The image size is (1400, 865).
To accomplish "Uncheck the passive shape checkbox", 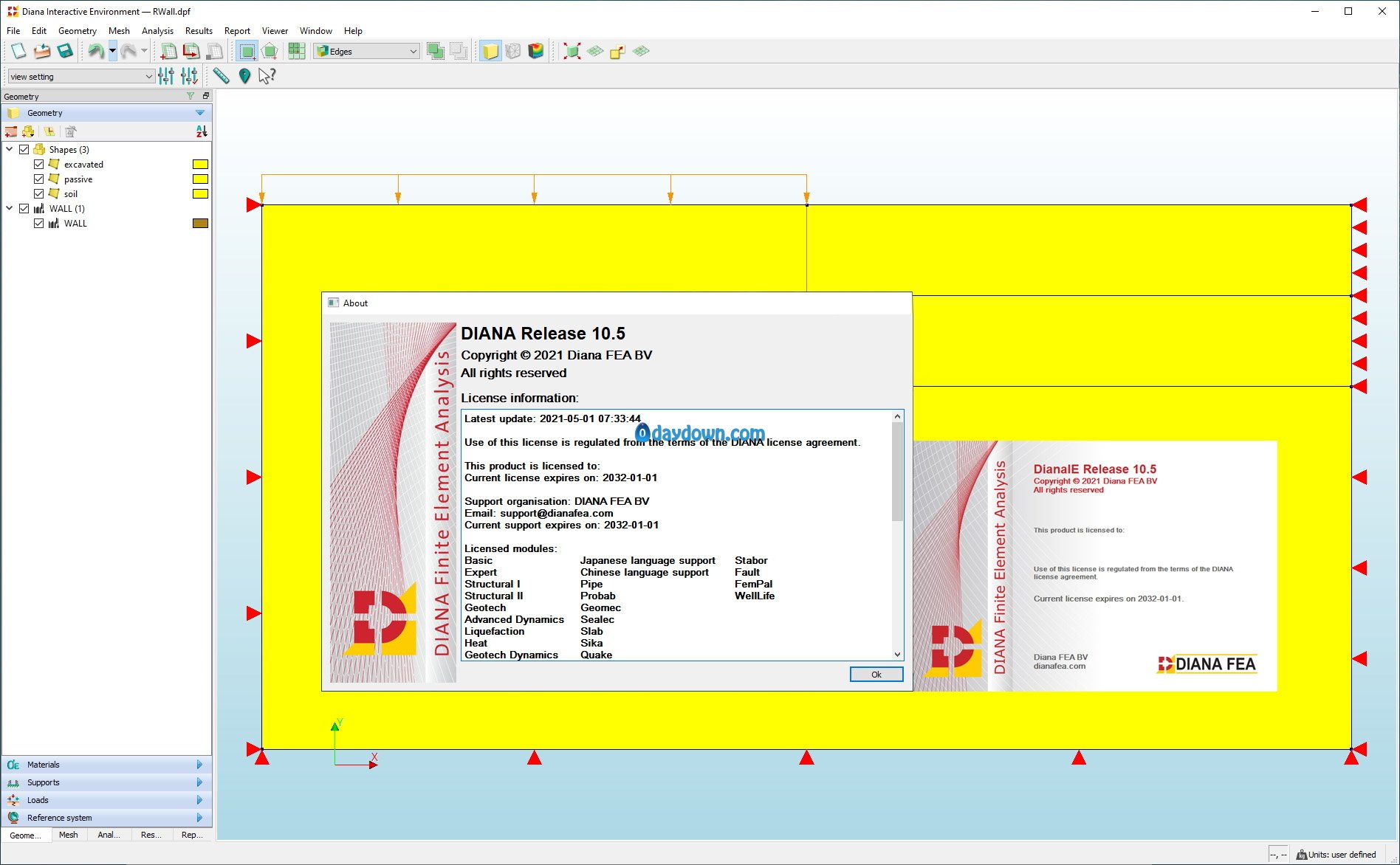I will 39,179.
